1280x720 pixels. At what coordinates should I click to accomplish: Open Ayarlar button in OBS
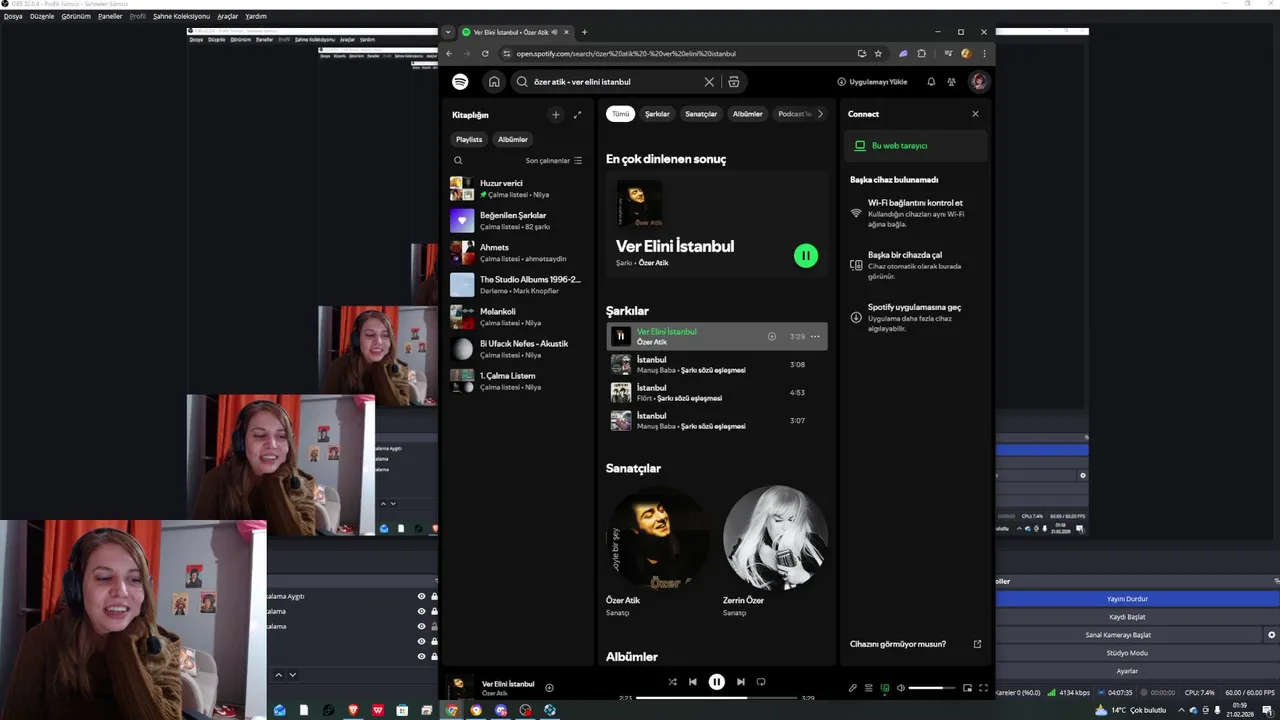pyautogui.click(x=1137, y=671)
